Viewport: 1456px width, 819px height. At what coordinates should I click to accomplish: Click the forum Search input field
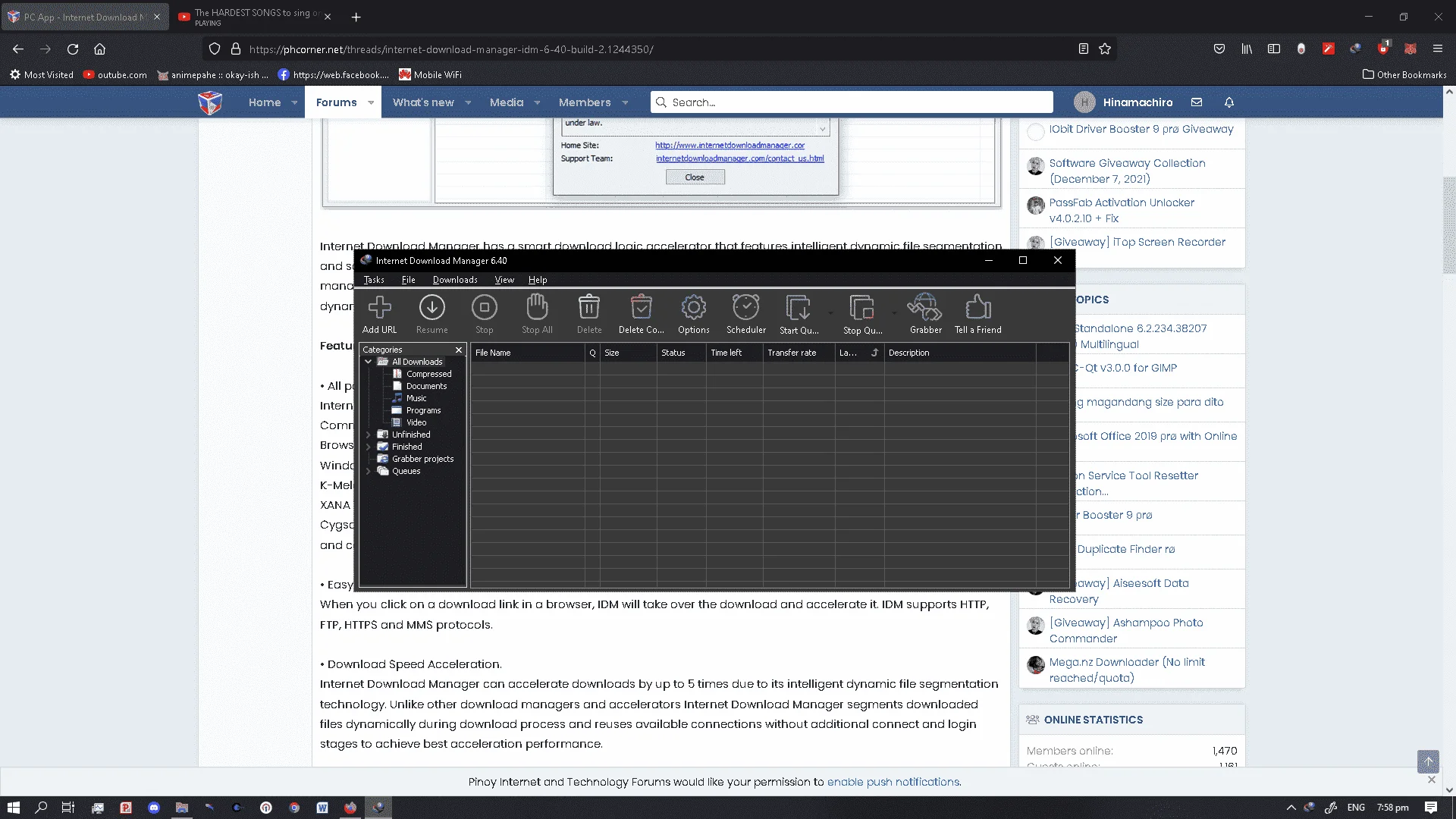pyautogui.click(x=852, y=102)
